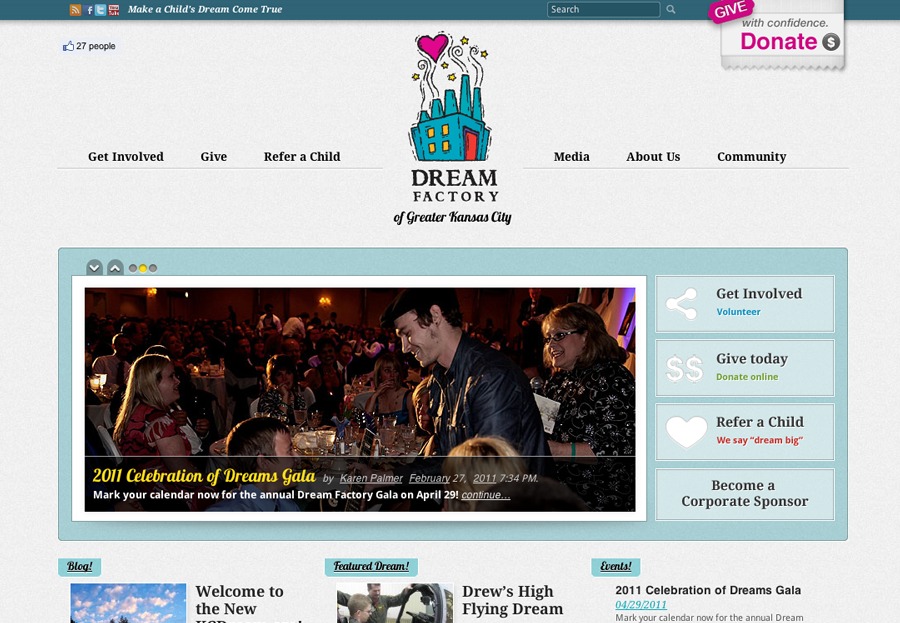The image size is (900, 623).
Task: Select the third slider dot
Action: pos(153,268)
